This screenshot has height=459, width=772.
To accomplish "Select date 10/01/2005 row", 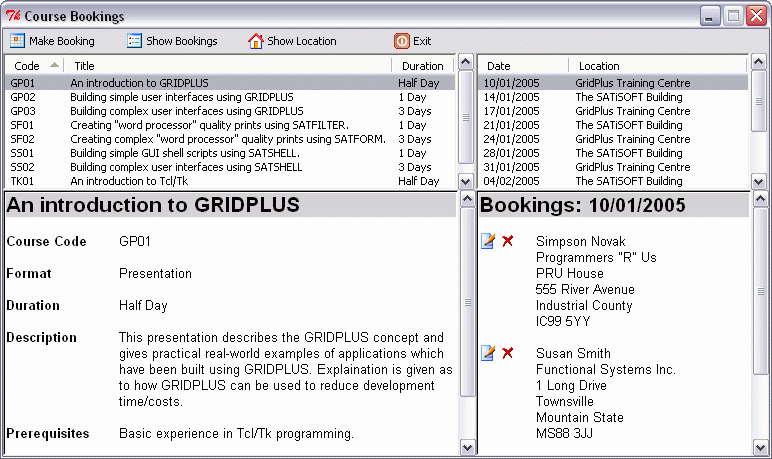I will 613,83.
